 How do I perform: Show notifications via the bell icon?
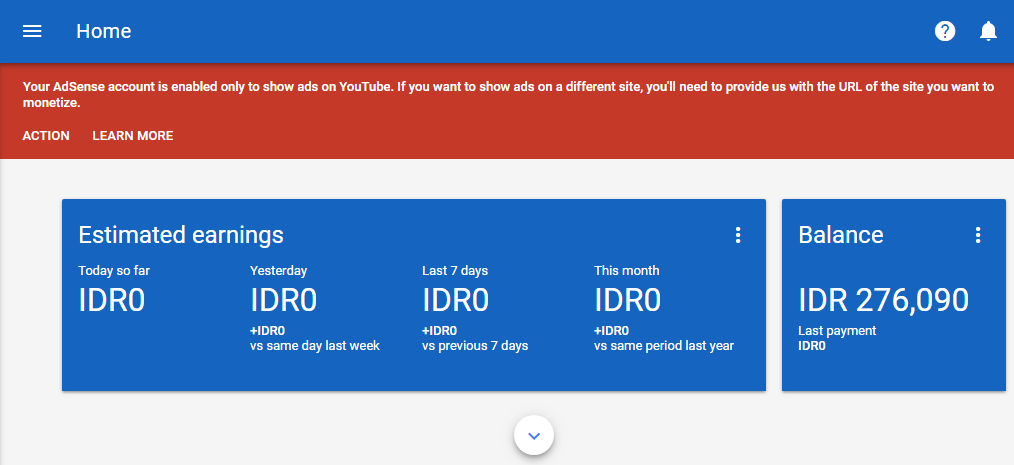pos(988,31)
